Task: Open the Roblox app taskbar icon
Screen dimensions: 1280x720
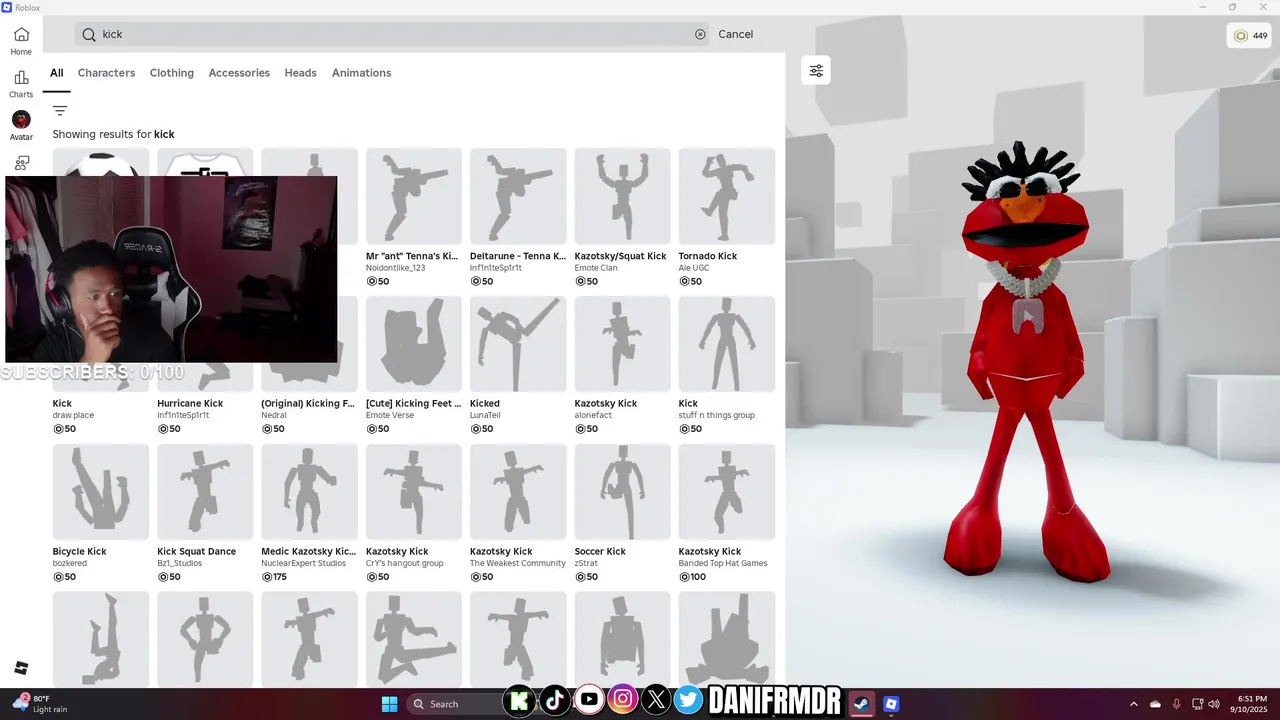Action: tap(891, 704)
